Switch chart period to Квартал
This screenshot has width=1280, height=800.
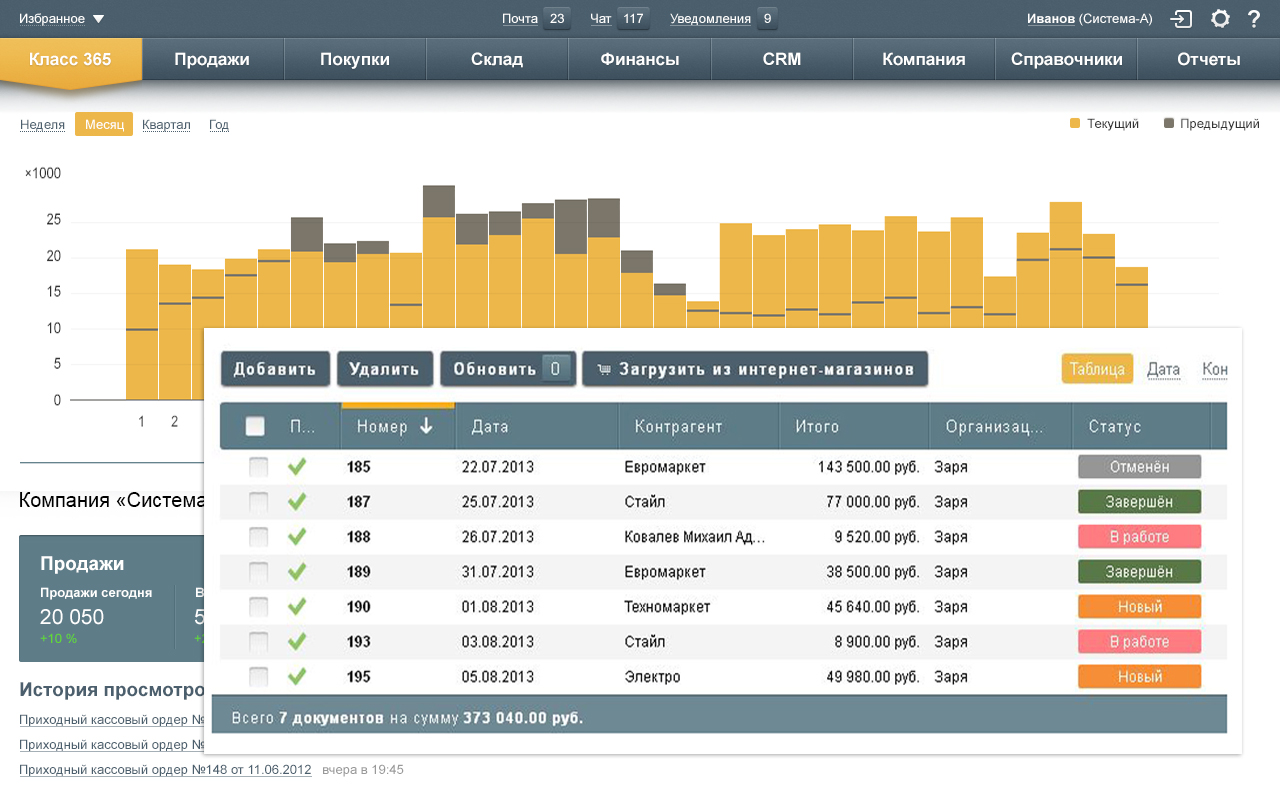tap(166, 125)
